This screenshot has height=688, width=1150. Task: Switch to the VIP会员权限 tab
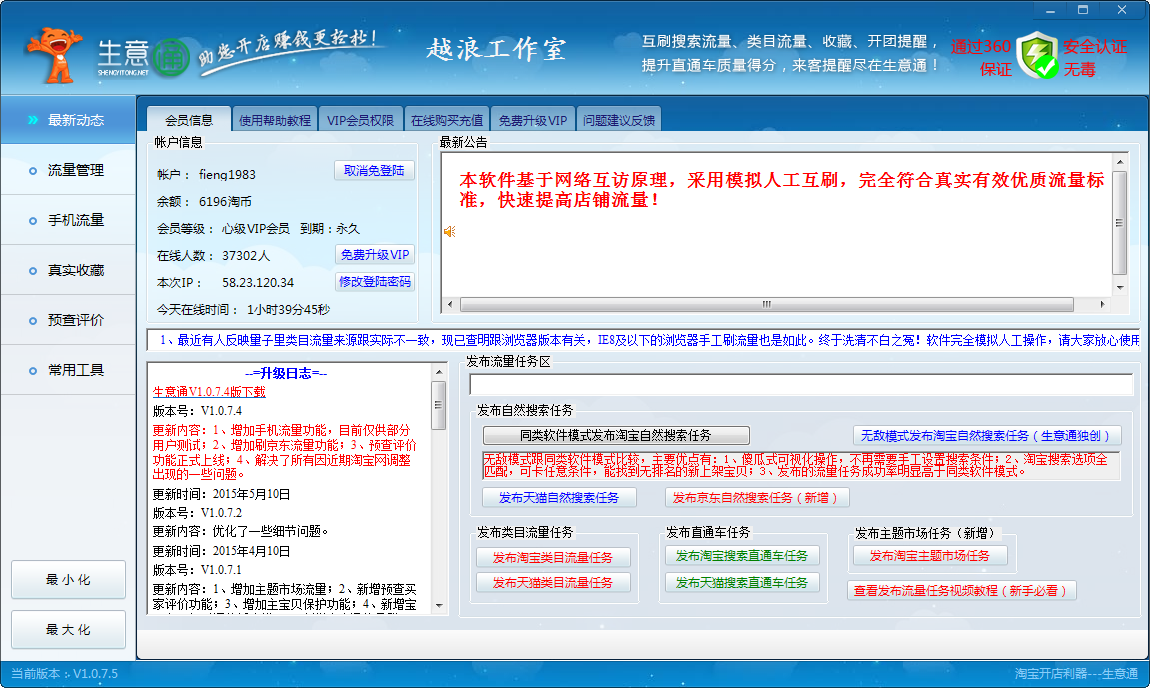[x=360, y=120]
